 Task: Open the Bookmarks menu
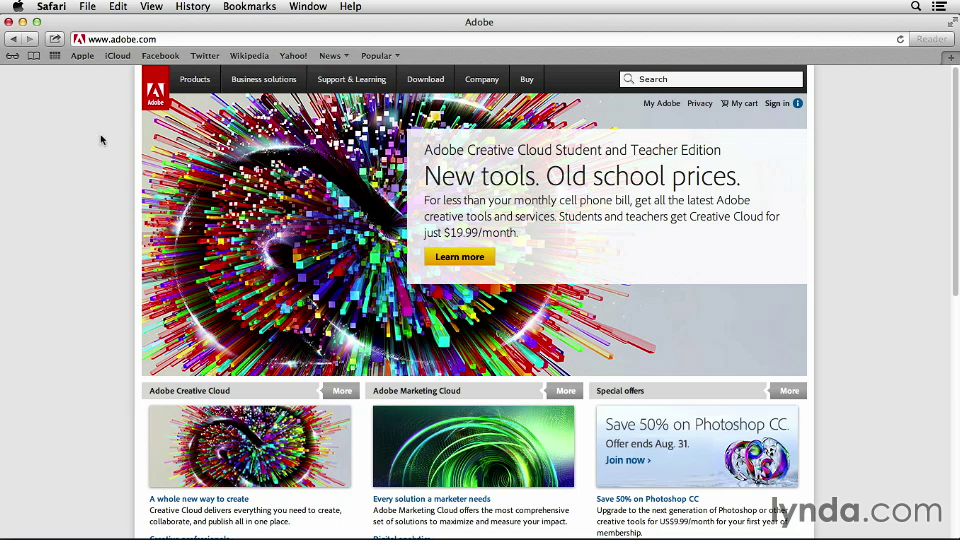coord(249,6)
